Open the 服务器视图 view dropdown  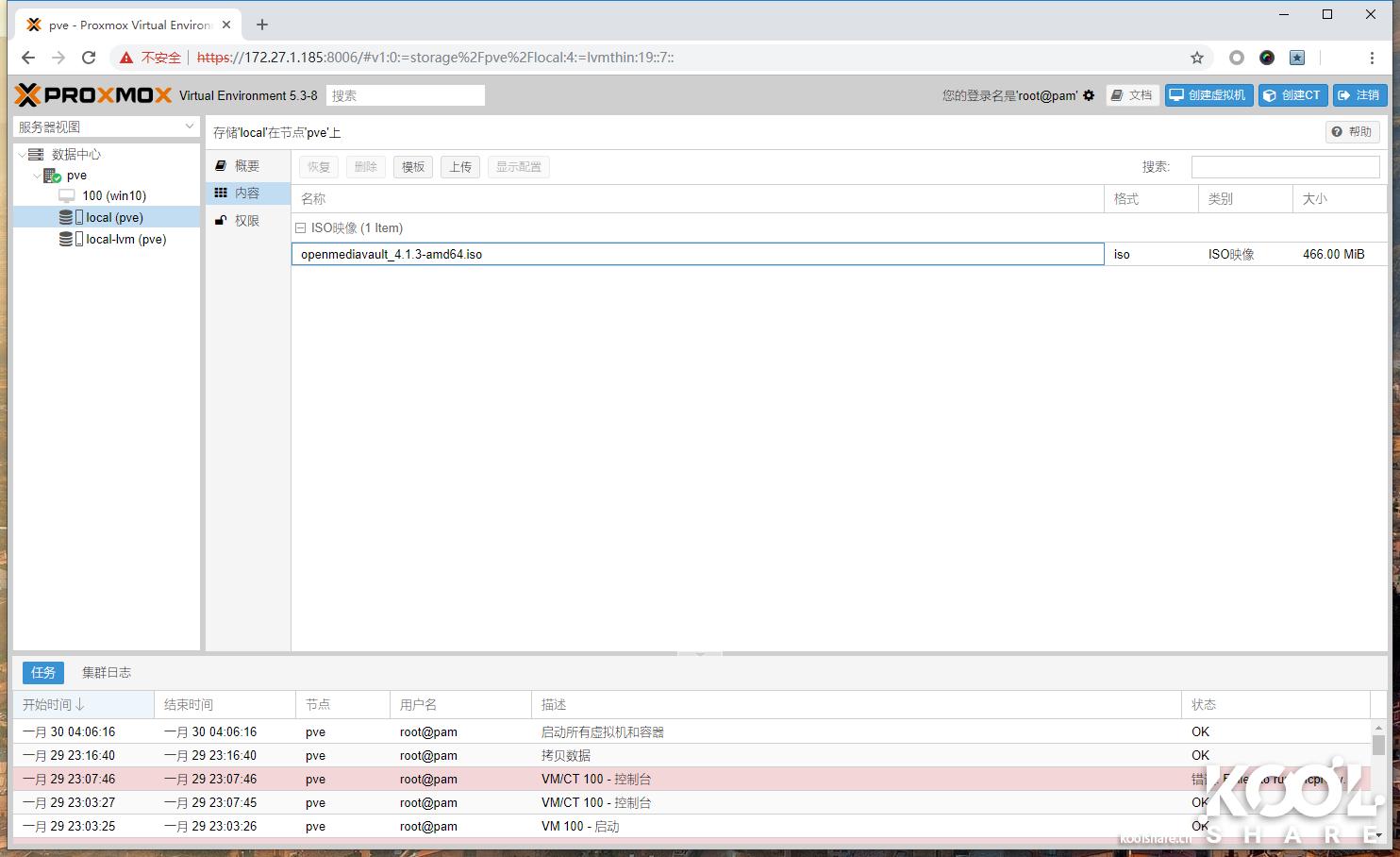click(x=107, y=126)
